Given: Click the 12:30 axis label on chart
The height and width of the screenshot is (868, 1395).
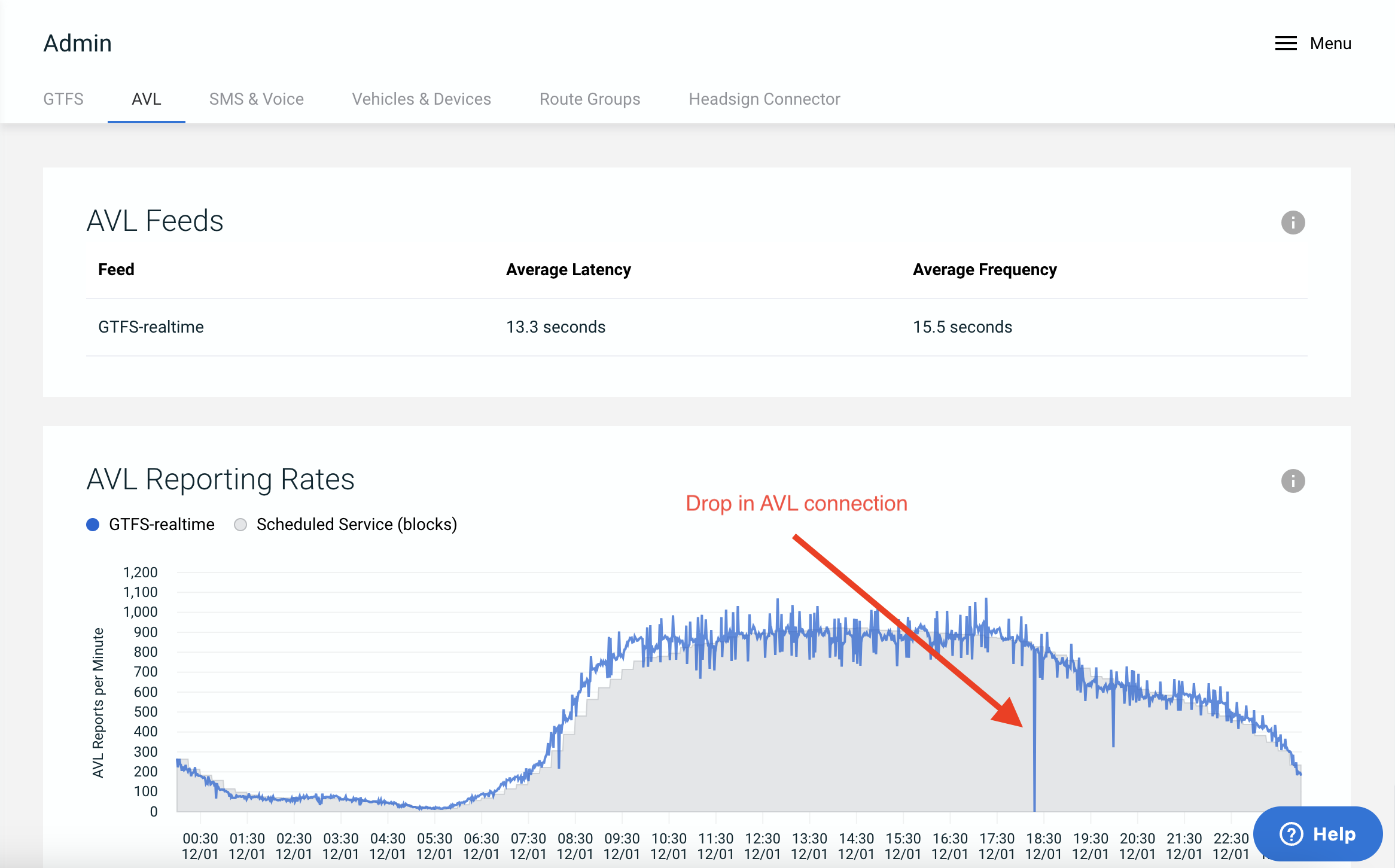Looking at the screenshot, I should tap(763, 846).
